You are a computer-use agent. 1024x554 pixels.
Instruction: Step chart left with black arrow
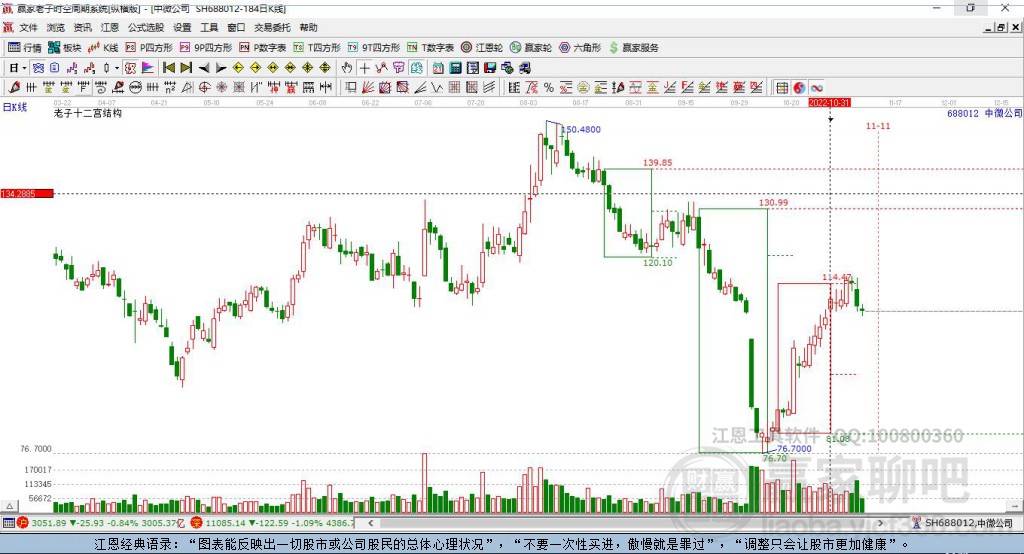[x=204, y=68]
